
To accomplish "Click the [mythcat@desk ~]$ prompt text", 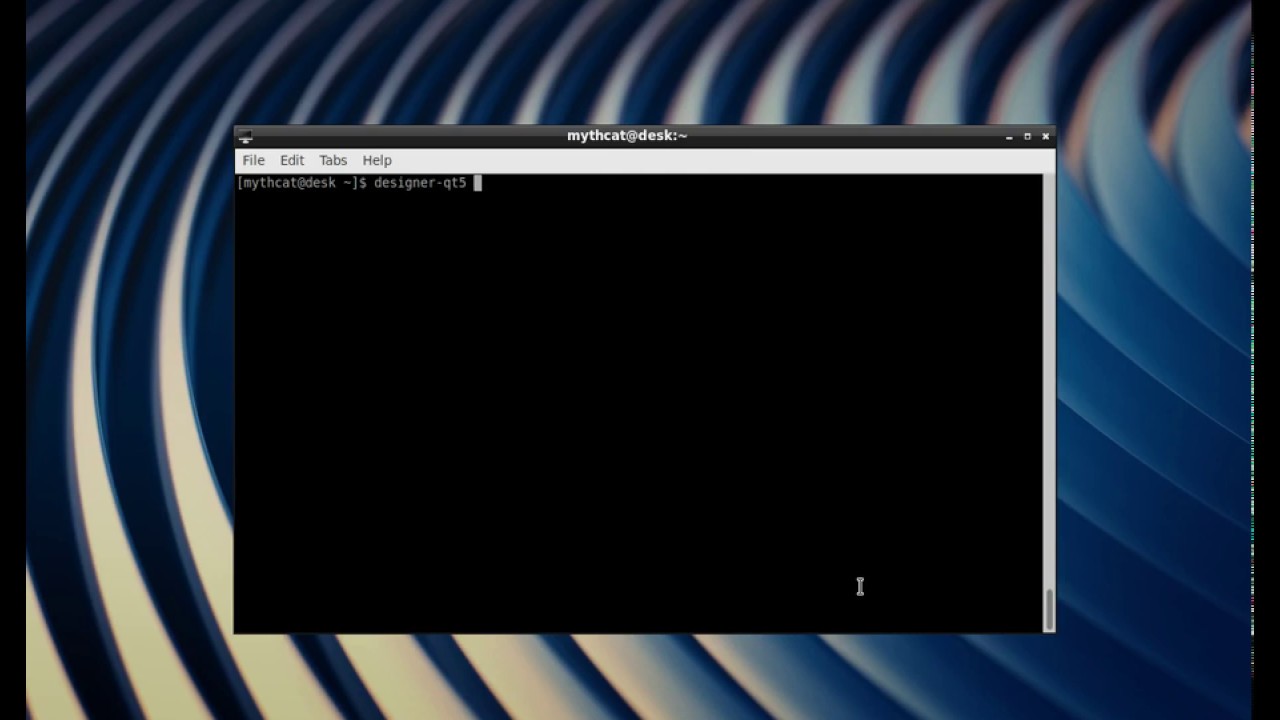I will pos(302,183).
